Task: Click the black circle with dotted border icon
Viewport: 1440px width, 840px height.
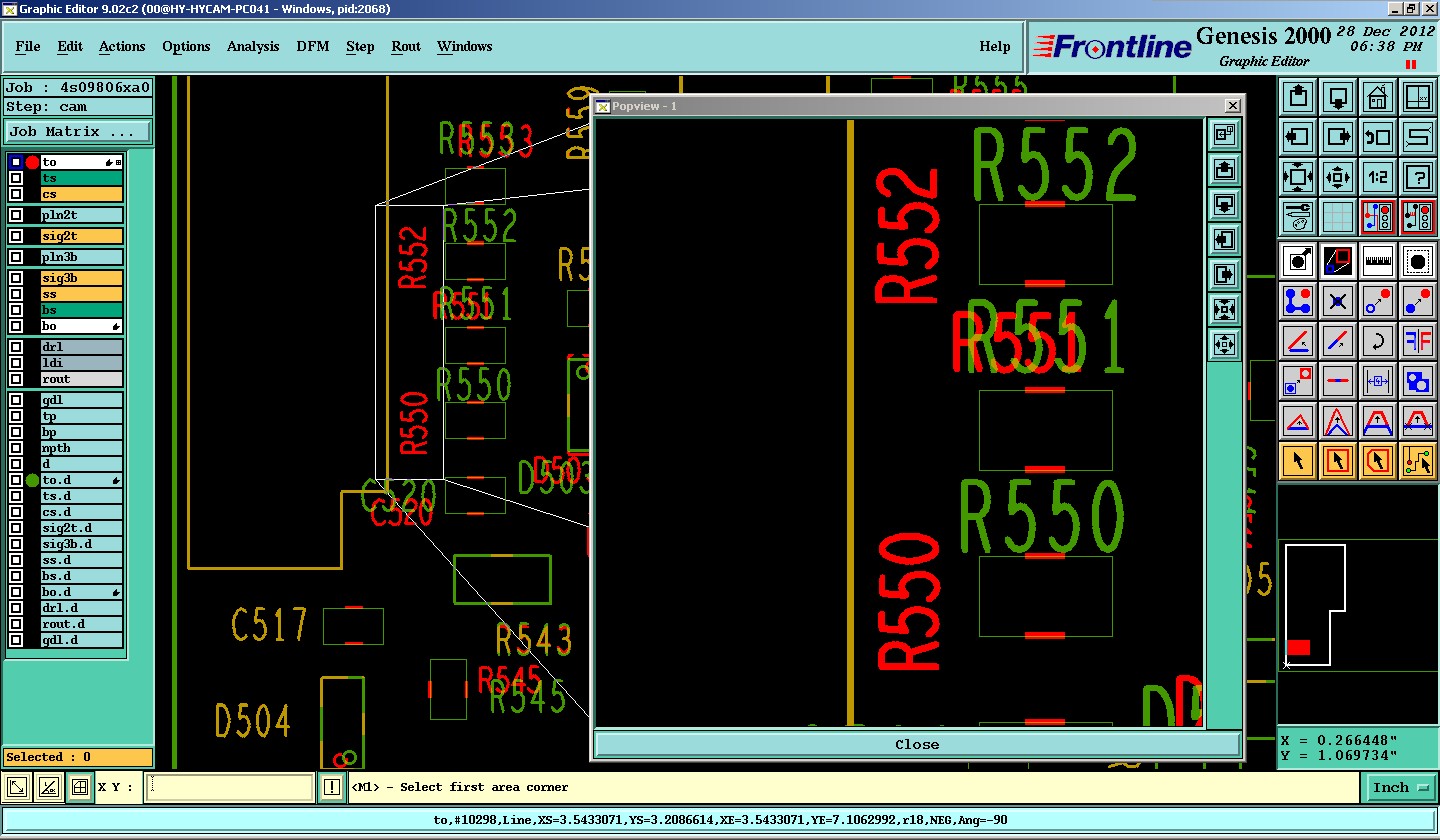Action: coord(1418,262)
